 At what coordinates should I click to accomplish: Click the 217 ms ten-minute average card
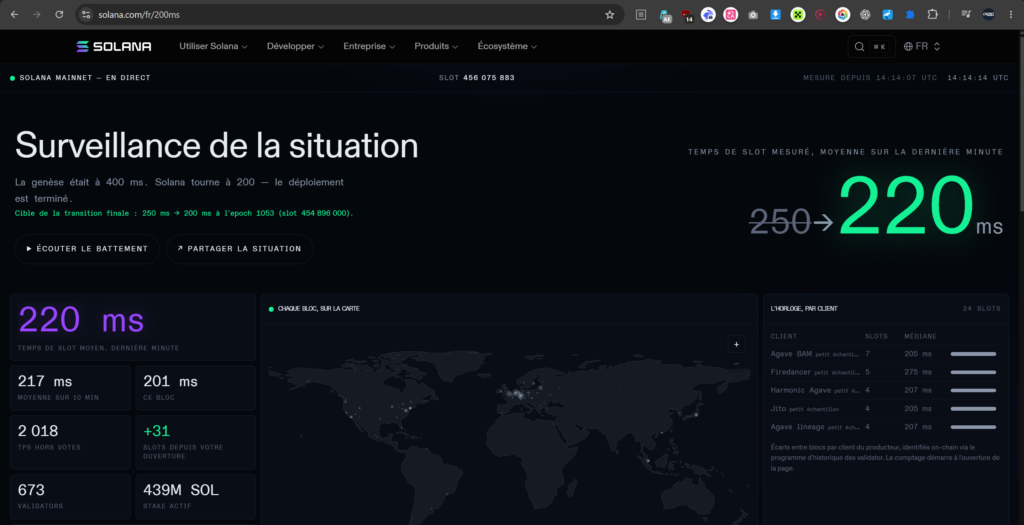pyautogui.click(x=71, y=388)
